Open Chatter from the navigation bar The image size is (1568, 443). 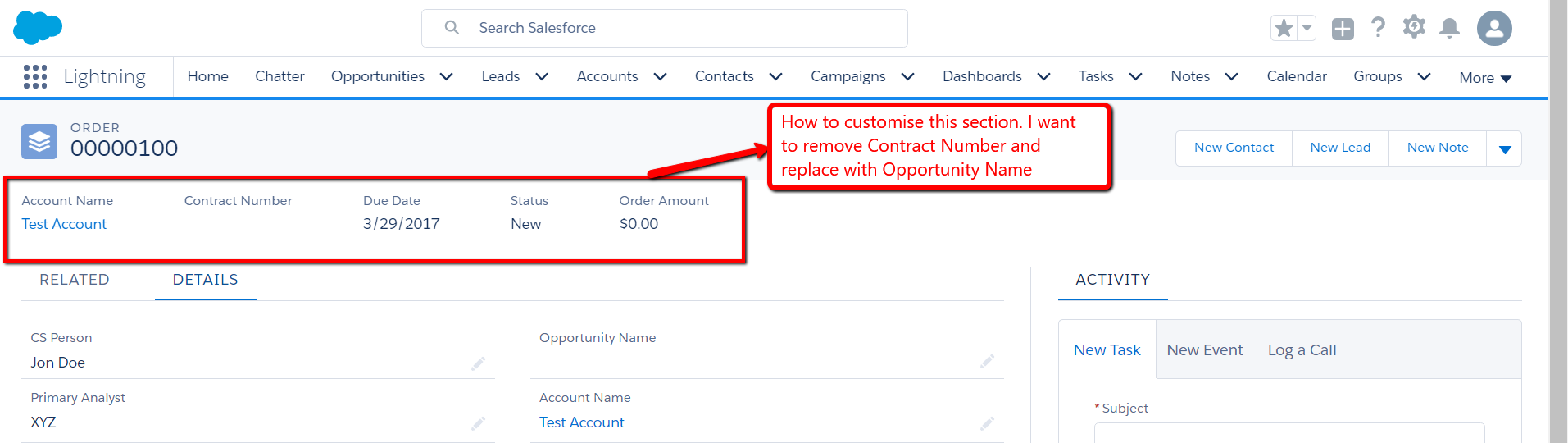280,76
